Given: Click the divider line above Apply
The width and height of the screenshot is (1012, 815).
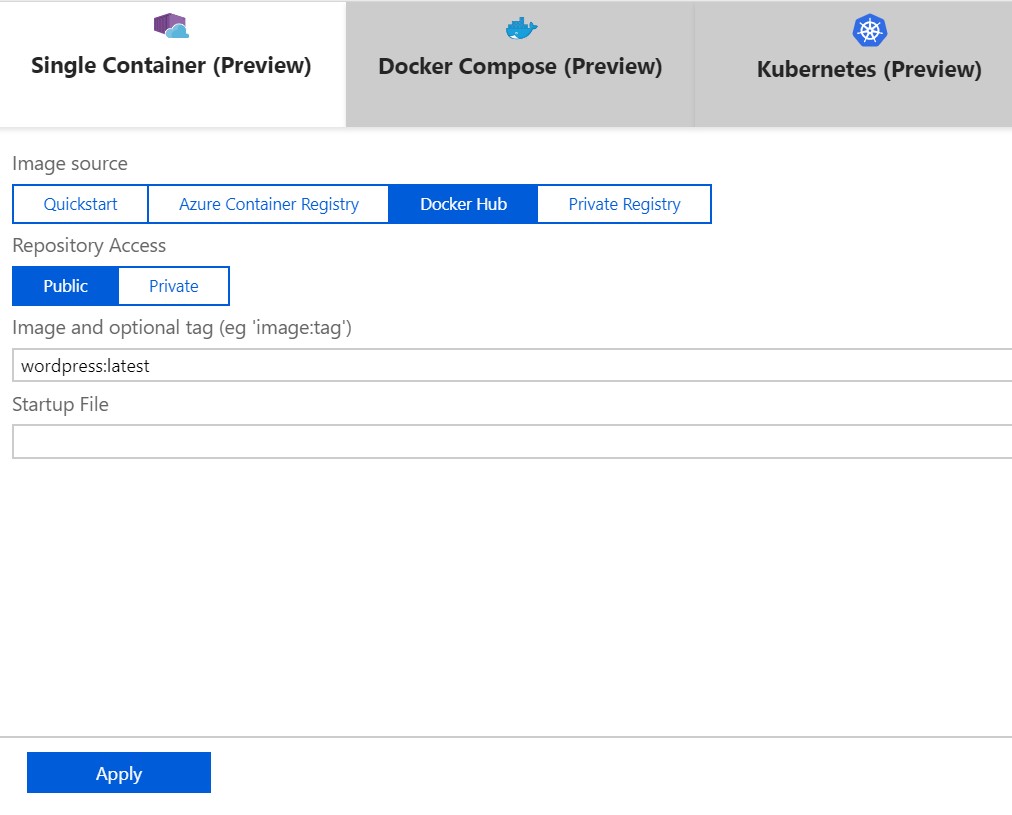Looking at the screenshot, I should pos(506,737).
